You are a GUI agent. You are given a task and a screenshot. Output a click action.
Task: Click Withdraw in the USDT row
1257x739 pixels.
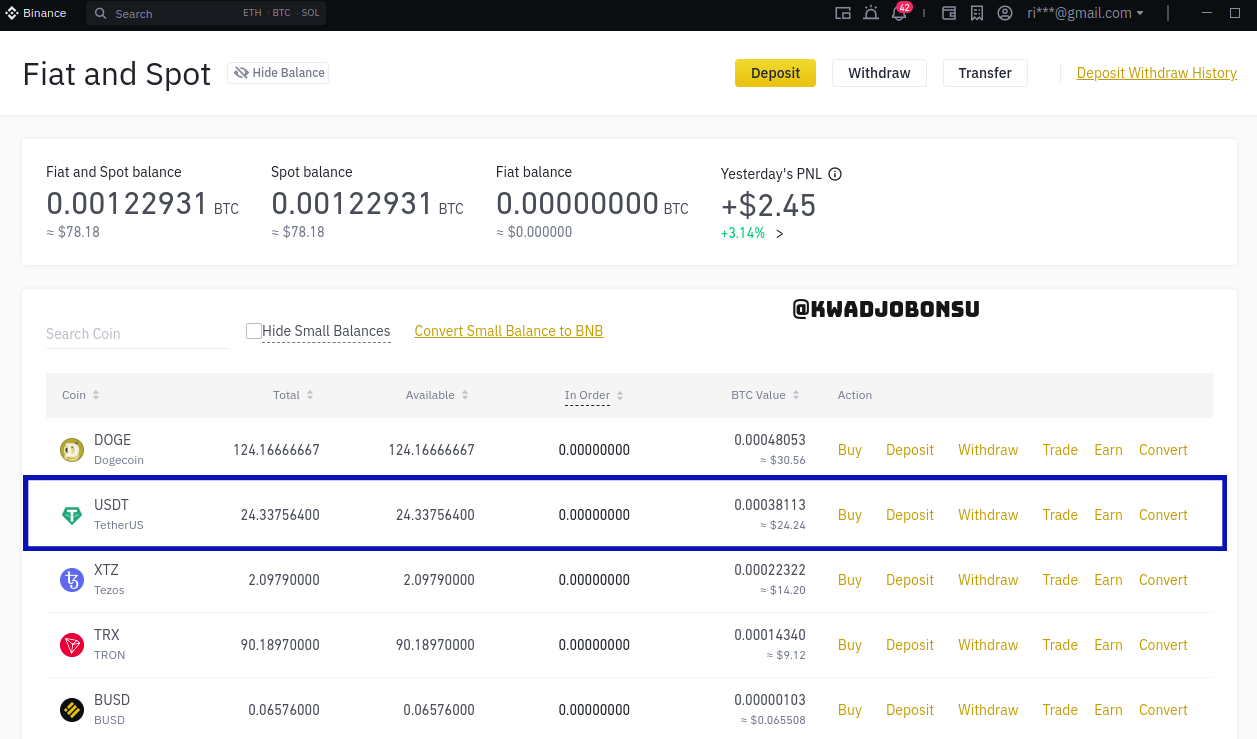tap(988, 515)
